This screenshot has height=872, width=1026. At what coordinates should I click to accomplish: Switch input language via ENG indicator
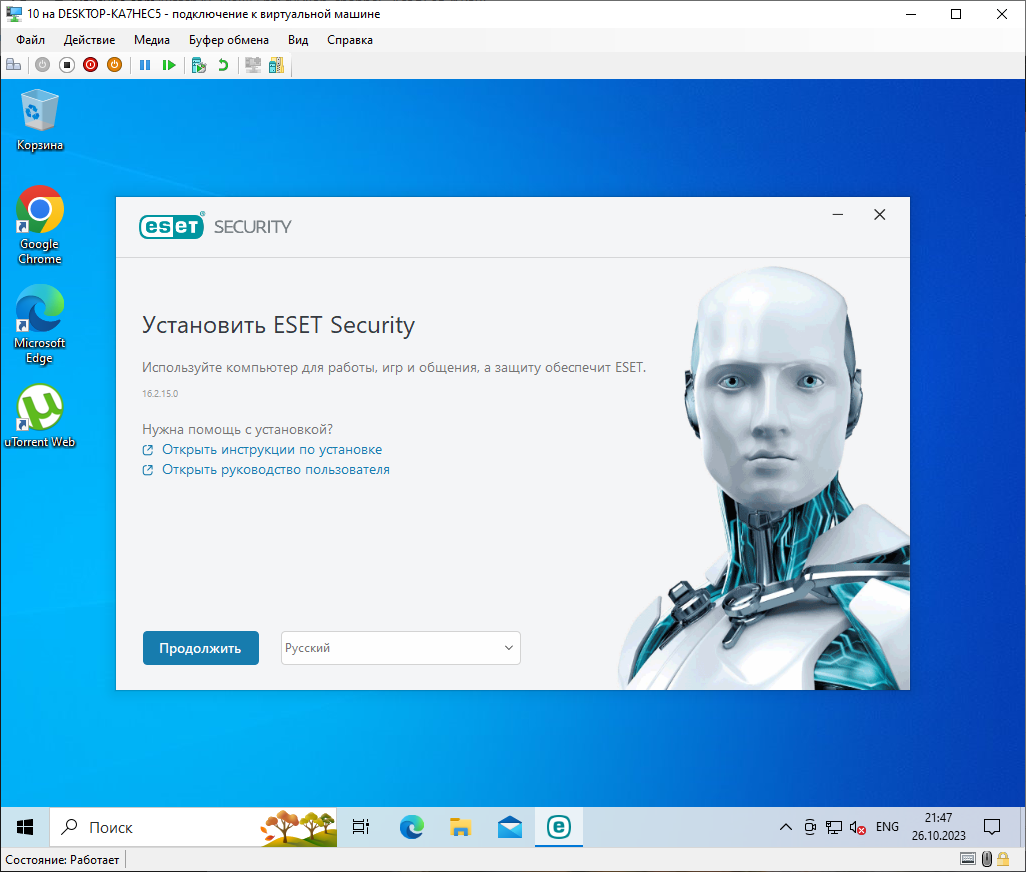[x=887, y=827]
